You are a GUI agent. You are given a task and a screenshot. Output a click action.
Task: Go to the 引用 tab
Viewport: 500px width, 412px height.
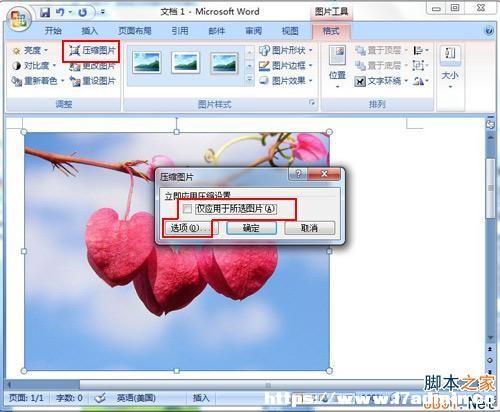click(x=180, y=31)
